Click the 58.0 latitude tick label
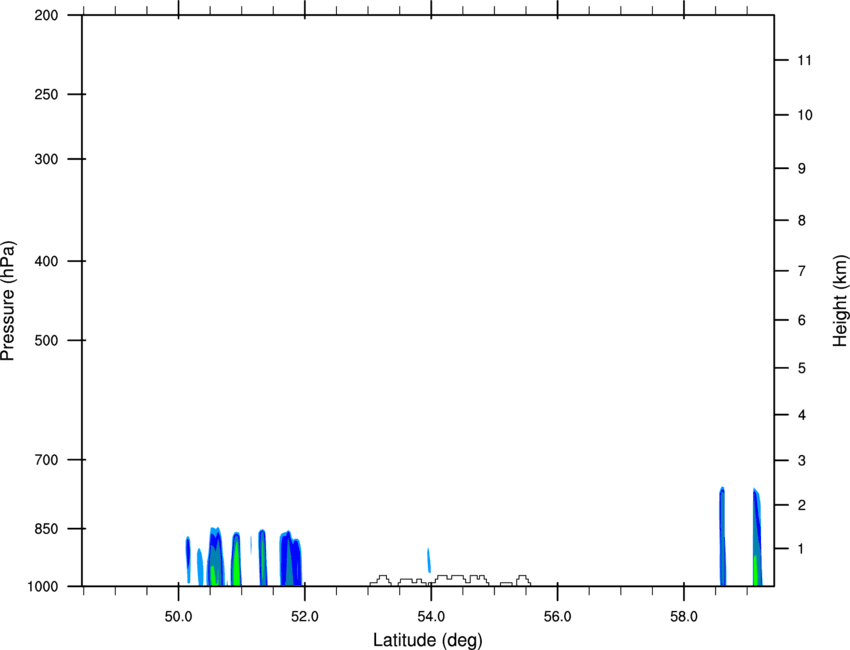Image resolution: width=850 pixels, height=650 pixels. (684, 616)
